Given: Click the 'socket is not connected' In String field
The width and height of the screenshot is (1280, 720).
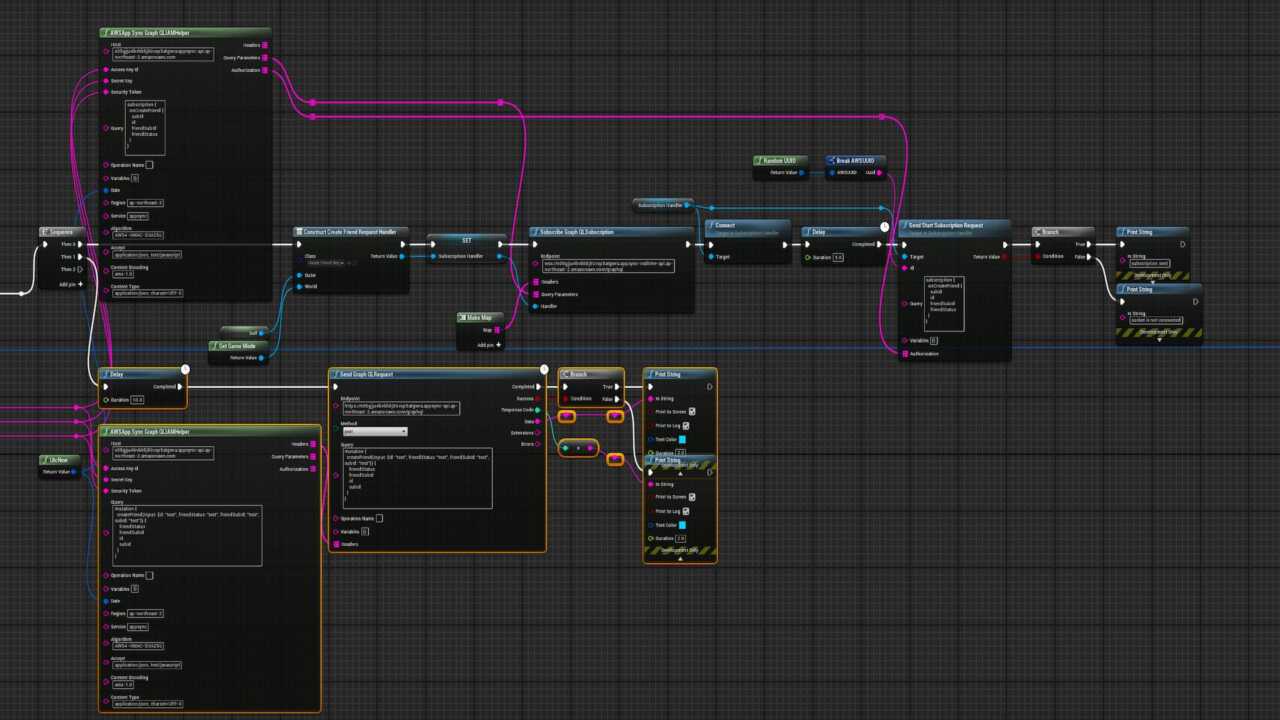Looking at the screenshot, I should pos(1155,320).
